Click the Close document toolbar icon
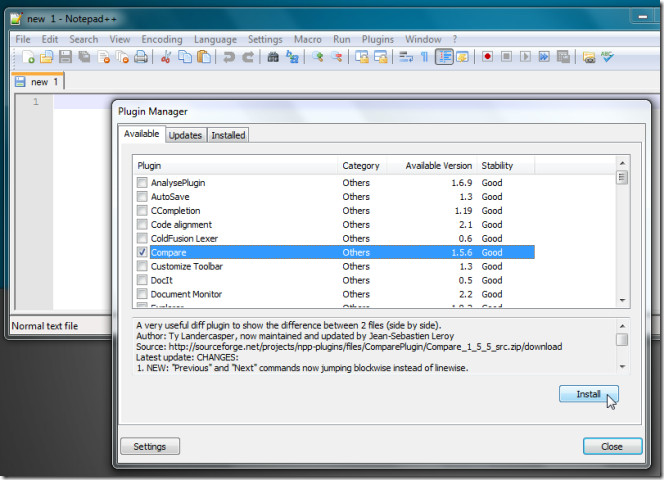The width and height of the screenshot is (664, 480). (103, 57)
